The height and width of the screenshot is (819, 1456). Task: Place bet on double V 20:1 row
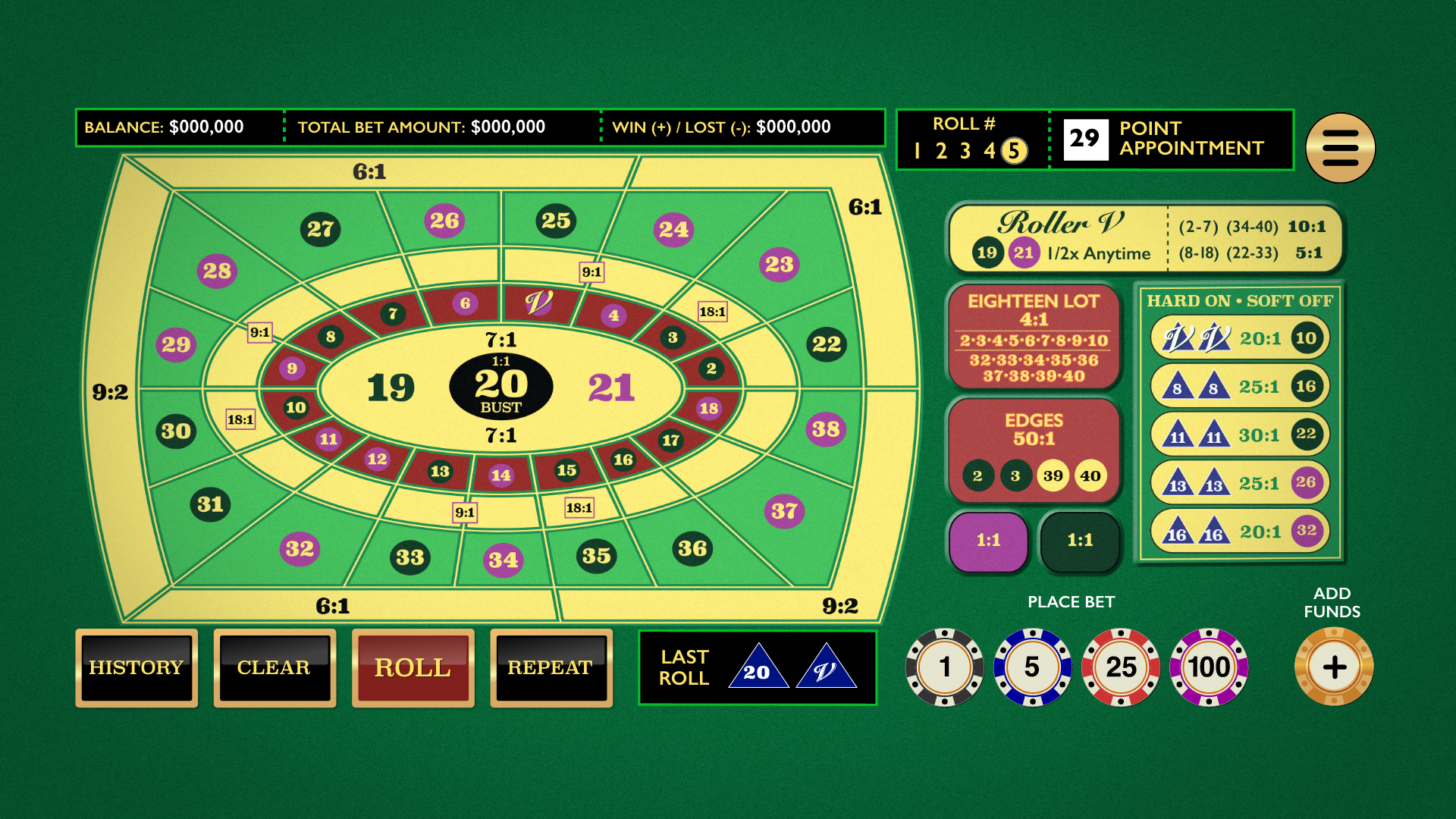click(1240, 338)
